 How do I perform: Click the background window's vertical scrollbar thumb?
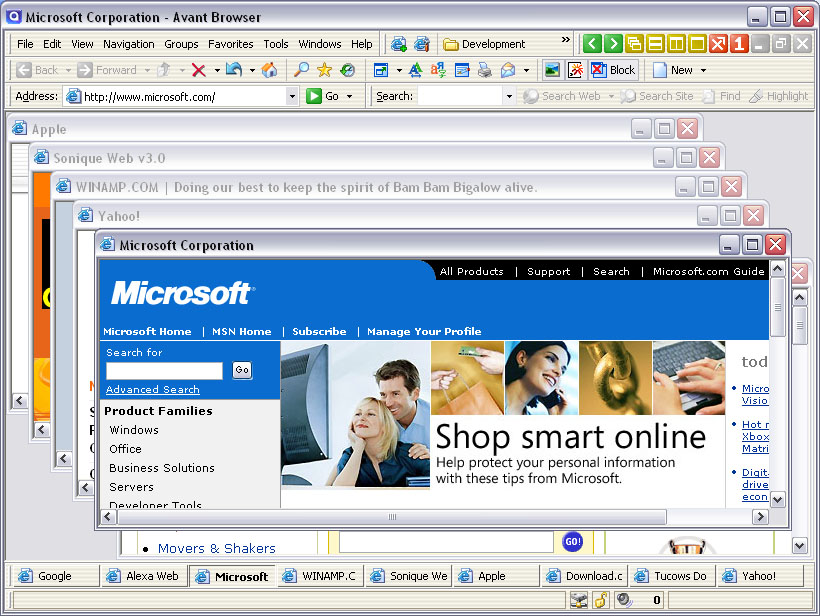pyautogui.click(x=800, y=325)
